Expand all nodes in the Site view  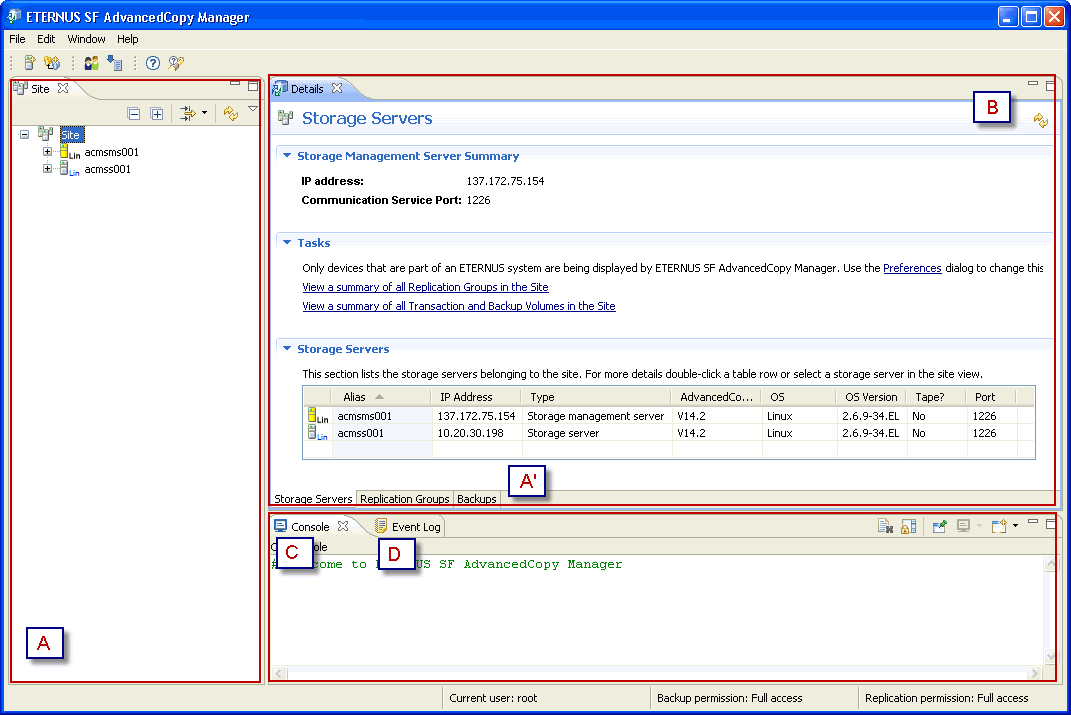(156, 113)
